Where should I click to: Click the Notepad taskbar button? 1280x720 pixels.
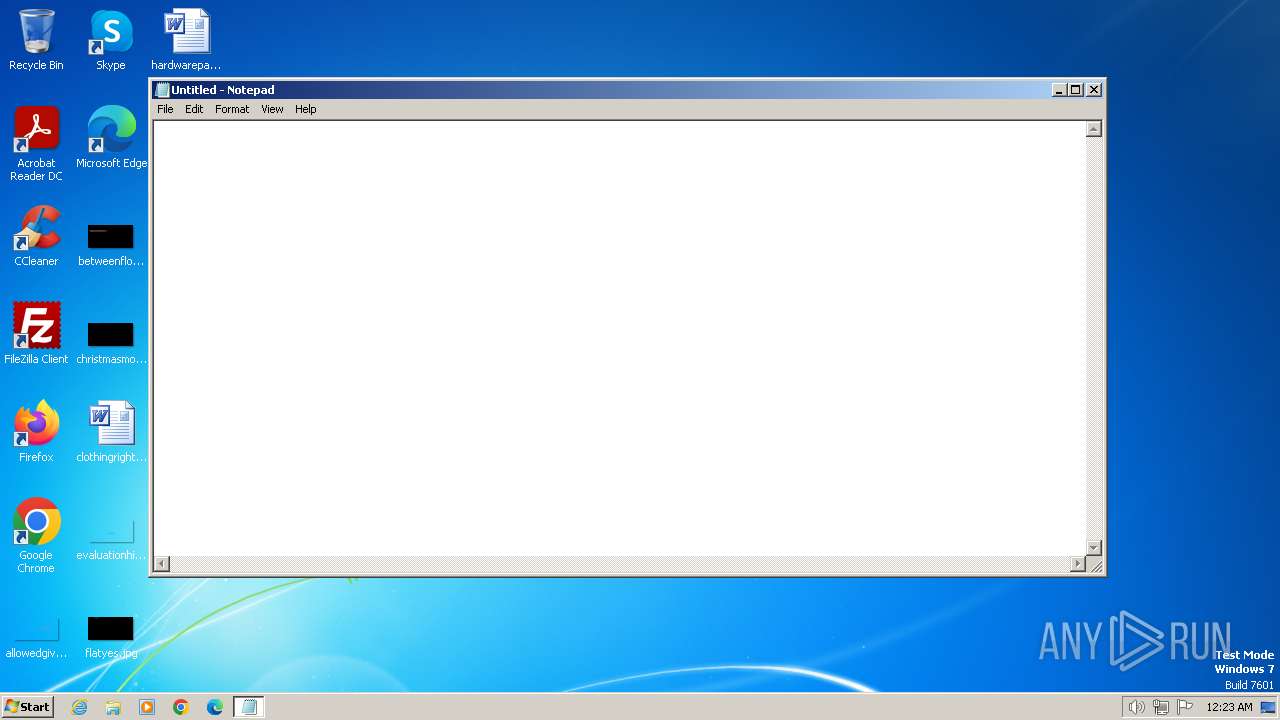click(249, 707)
